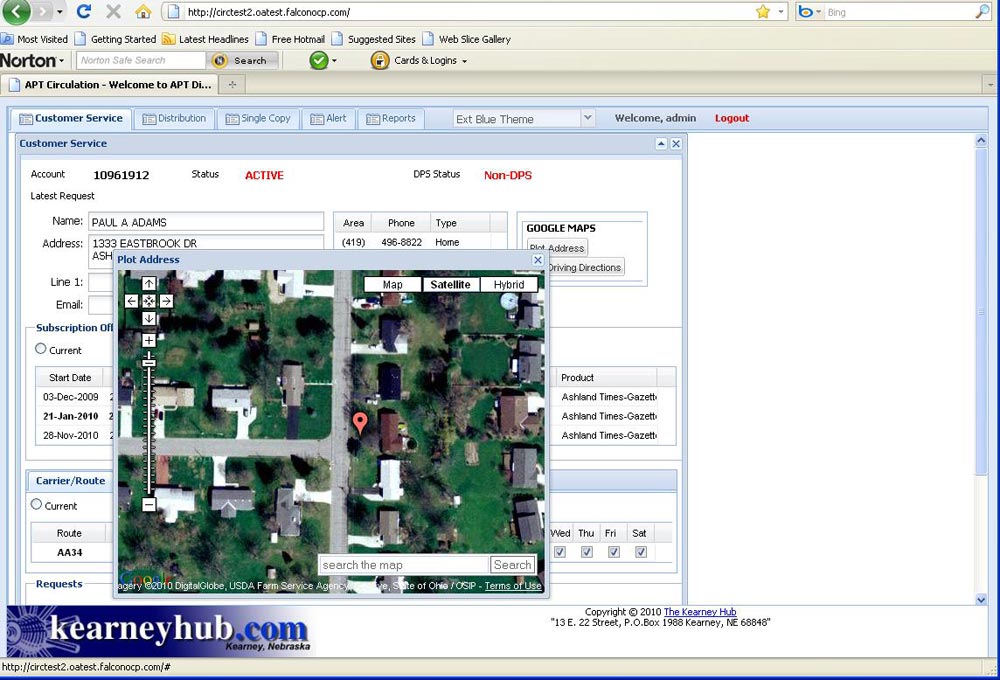This screenshot has height=680, width=1000.
Task: Click the map zoom-out minus button
Action: 149,506
